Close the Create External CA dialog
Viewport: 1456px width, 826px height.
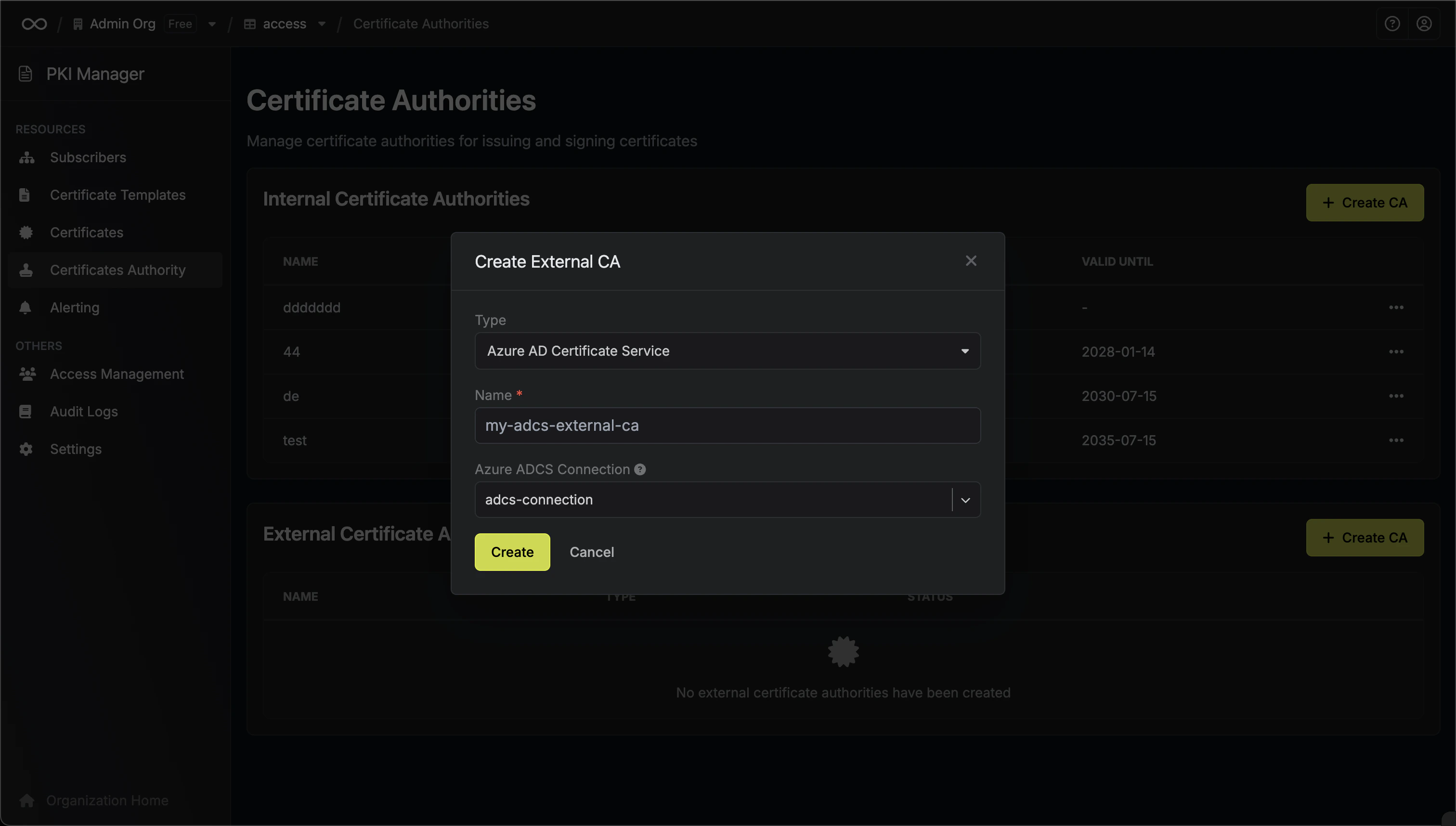pos(971,261)
